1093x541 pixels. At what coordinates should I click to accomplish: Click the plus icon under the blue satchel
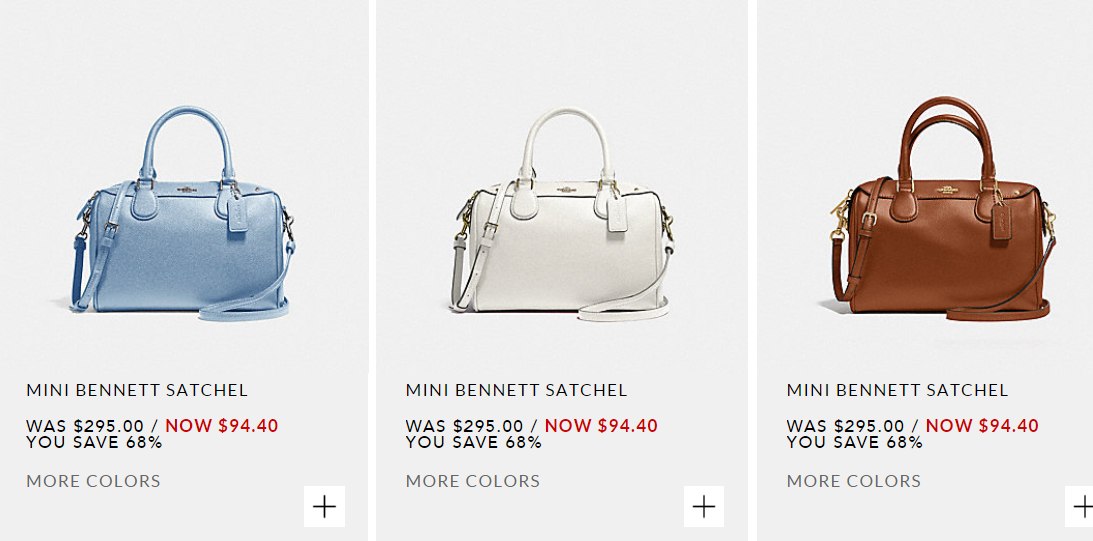tap(325, 506)
